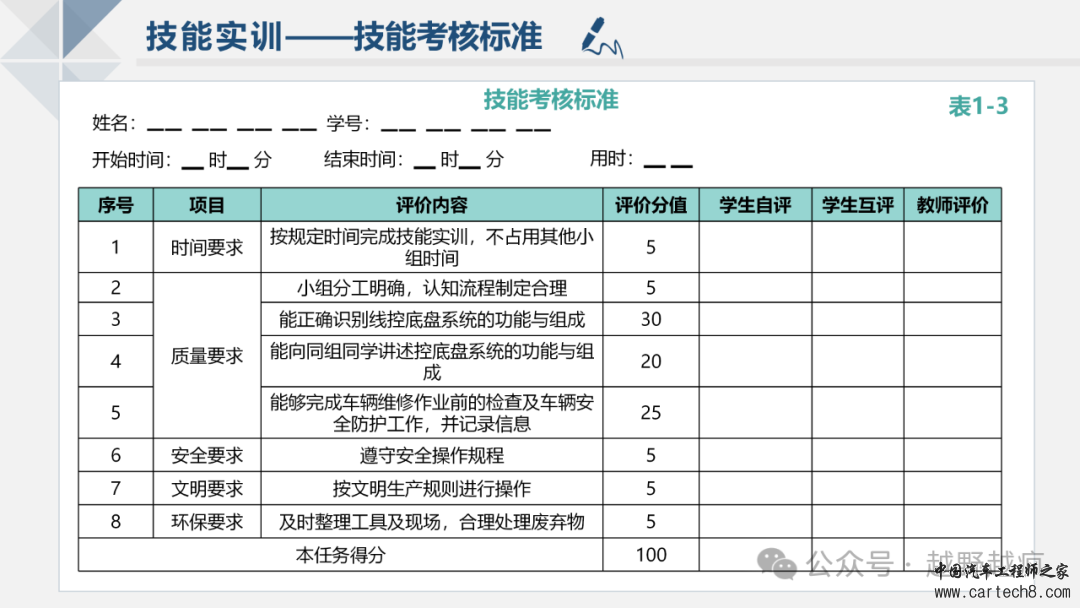Click serial number 8 cell
The height and width of the screenshot is (608, 1080).
pyautogui.click(x=116, y=521)
